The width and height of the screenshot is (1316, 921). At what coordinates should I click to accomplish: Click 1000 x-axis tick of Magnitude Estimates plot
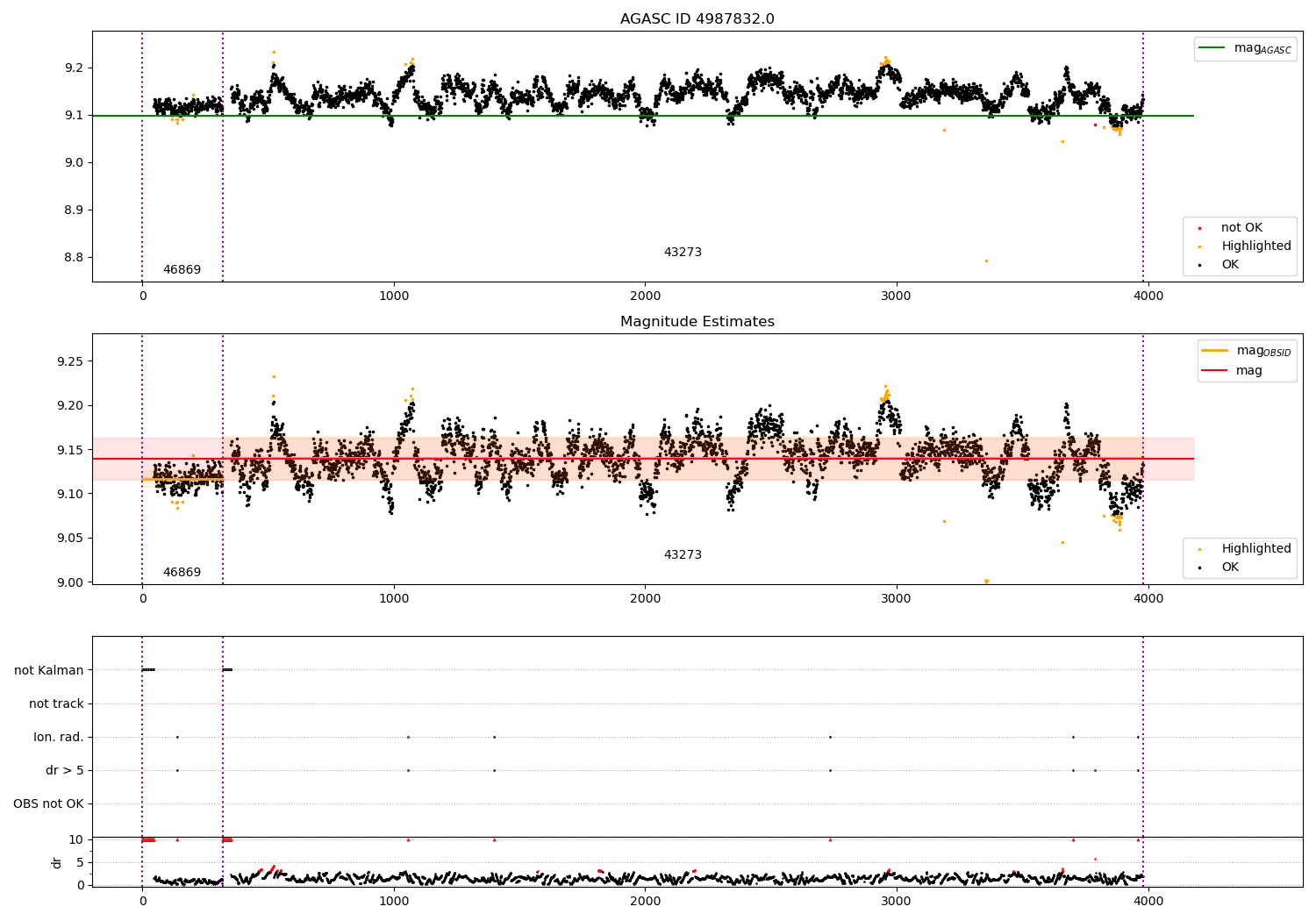(394, 598)
